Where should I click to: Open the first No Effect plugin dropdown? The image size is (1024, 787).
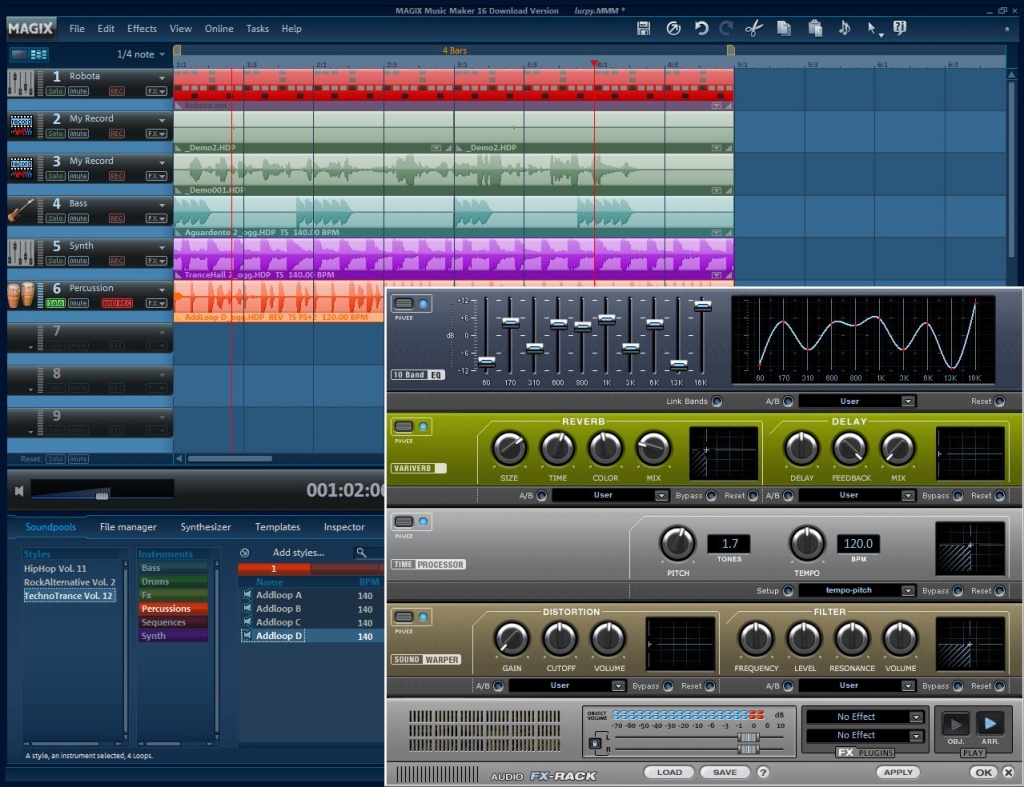click(864, 716)
